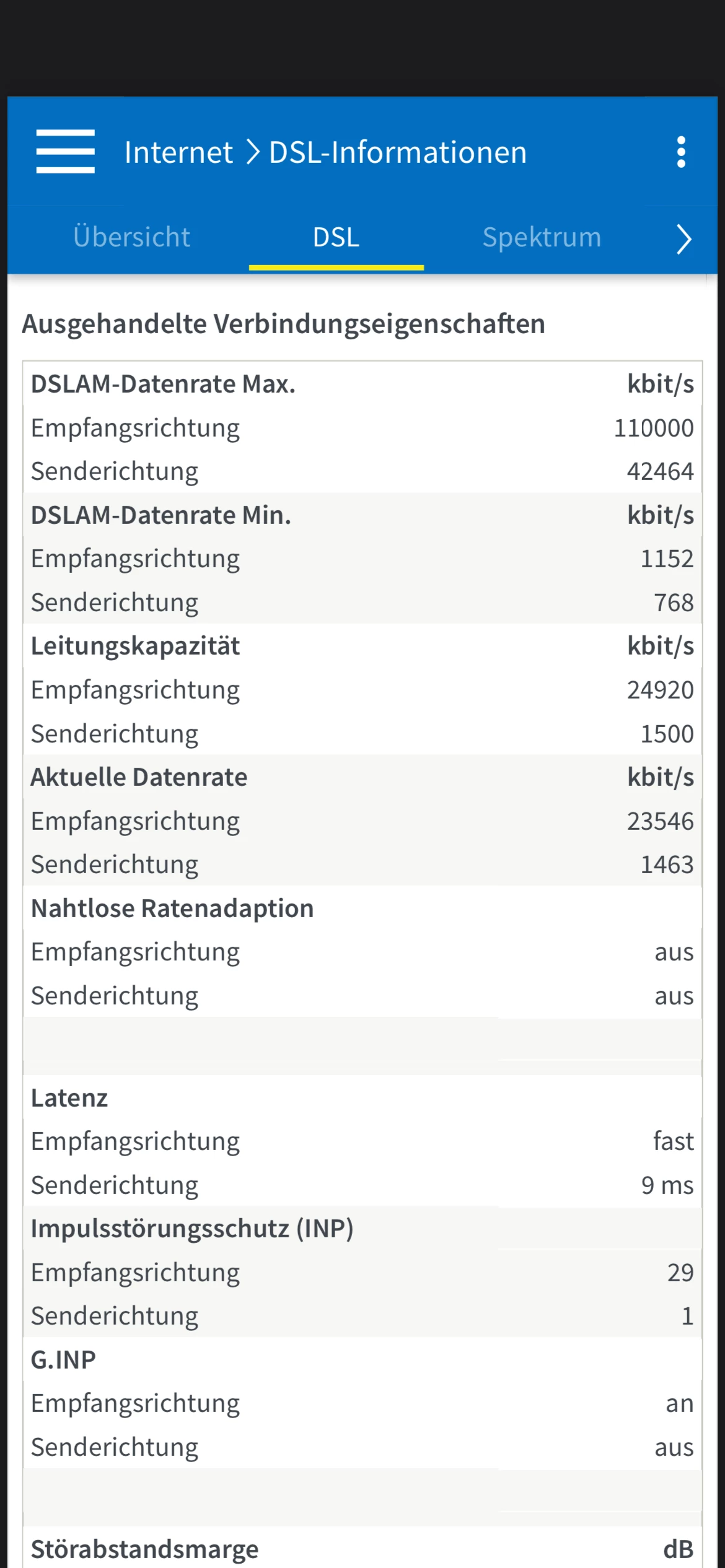
Task: Open the three-dot options menu
Action: (681, 152)
